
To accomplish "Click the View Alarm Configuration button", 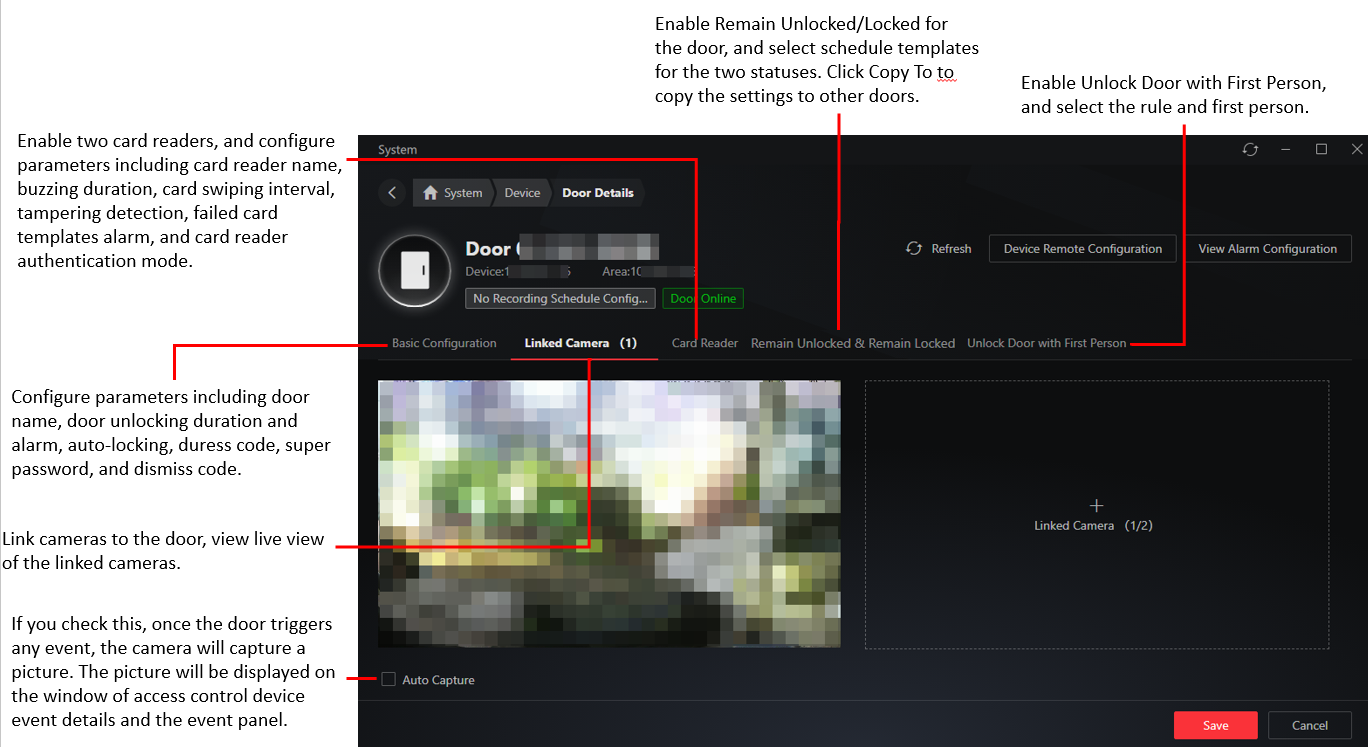I will click(1268, 249).
